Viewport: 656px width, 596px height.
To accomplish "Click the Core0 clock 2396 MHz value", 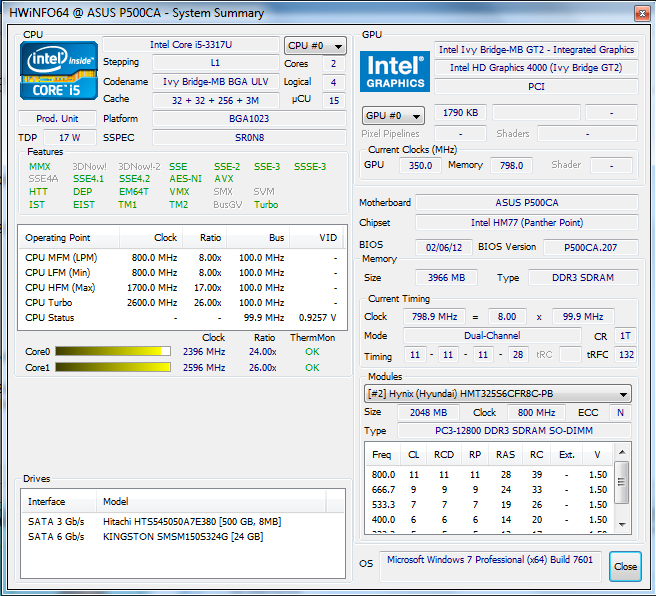I will pos(204,352).
